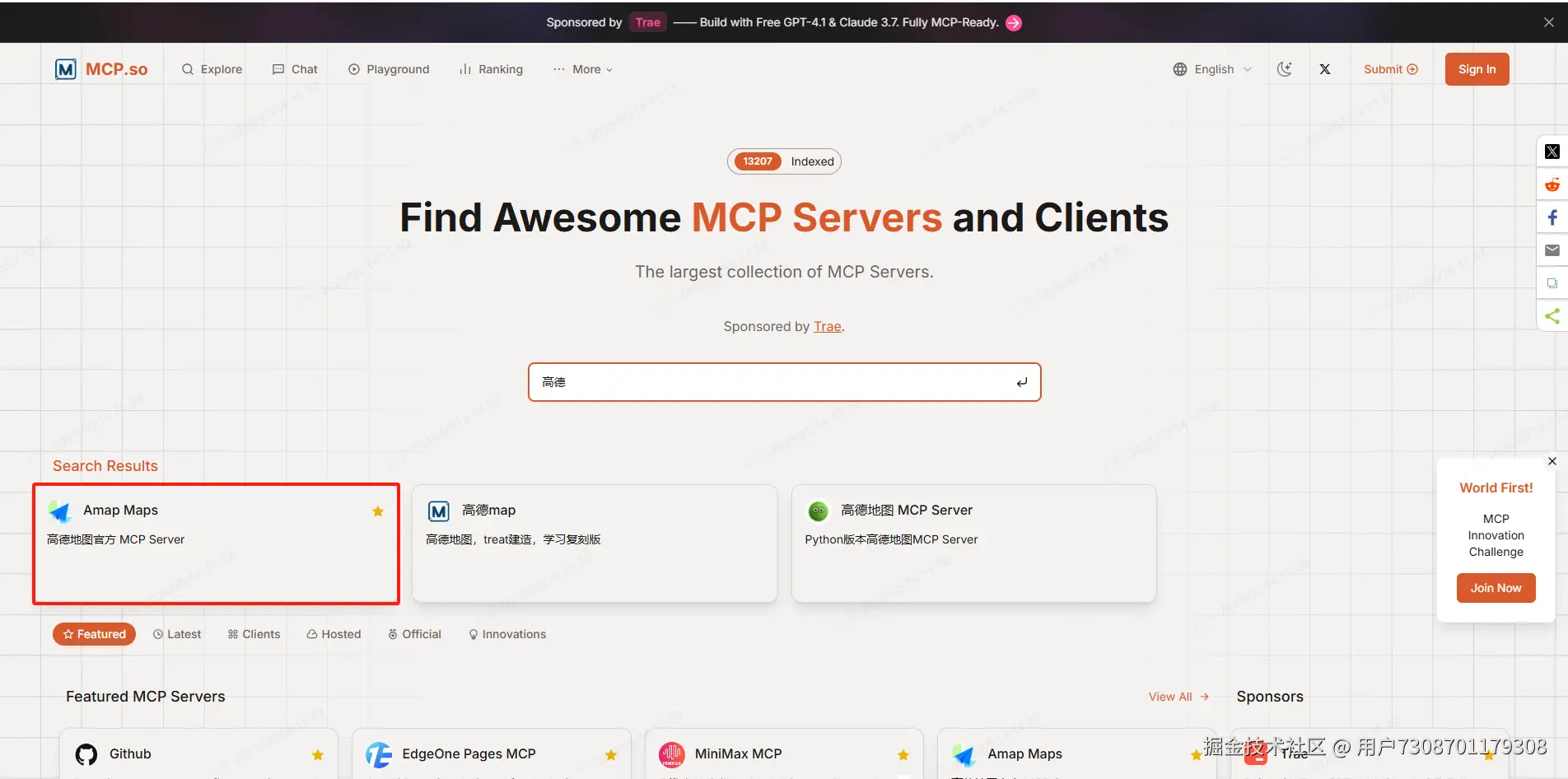Switch to the Official tab
This screenshot has width=1568, height=779.
pos(415,634)
